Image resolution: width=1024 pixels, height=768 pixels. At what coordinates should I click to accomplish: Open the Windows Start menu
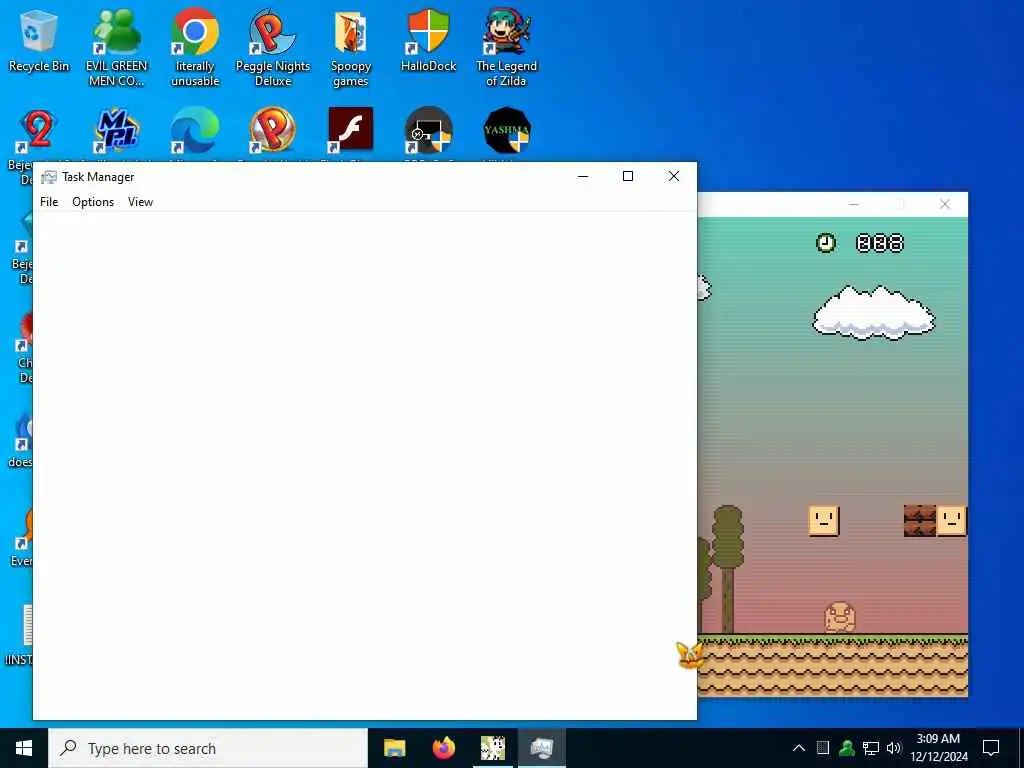coord(24,748)
